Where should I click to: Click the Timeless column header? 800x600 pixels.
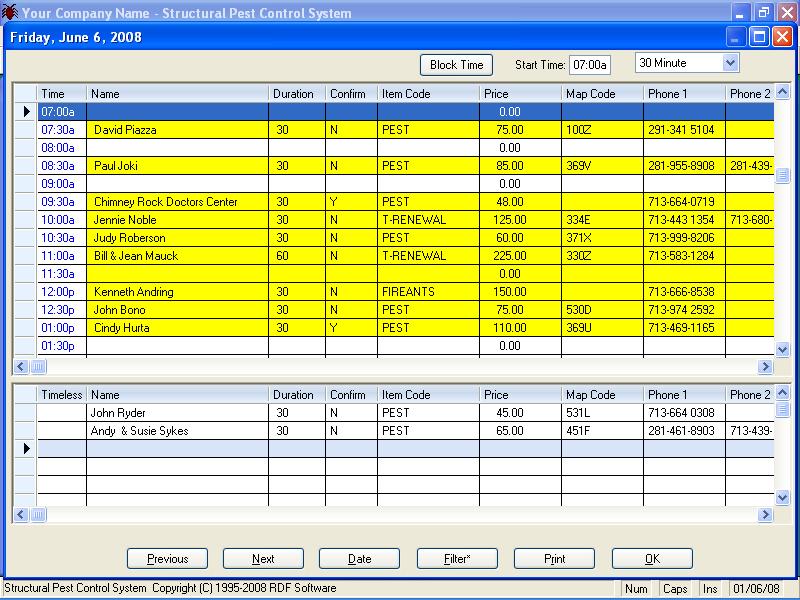pyautogui.click(x=62, y=395)
